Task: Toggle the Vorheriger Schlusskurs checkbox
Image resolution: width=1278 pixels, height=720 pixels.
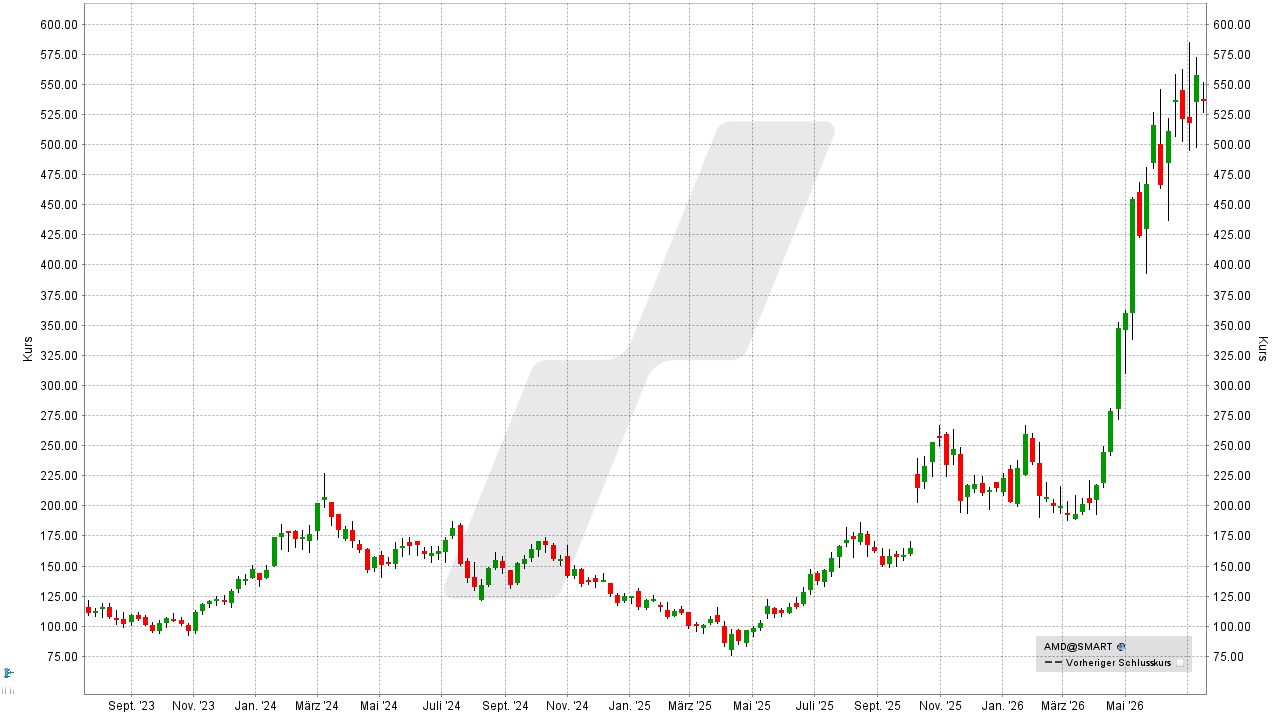Action: tap(1180, 663)
